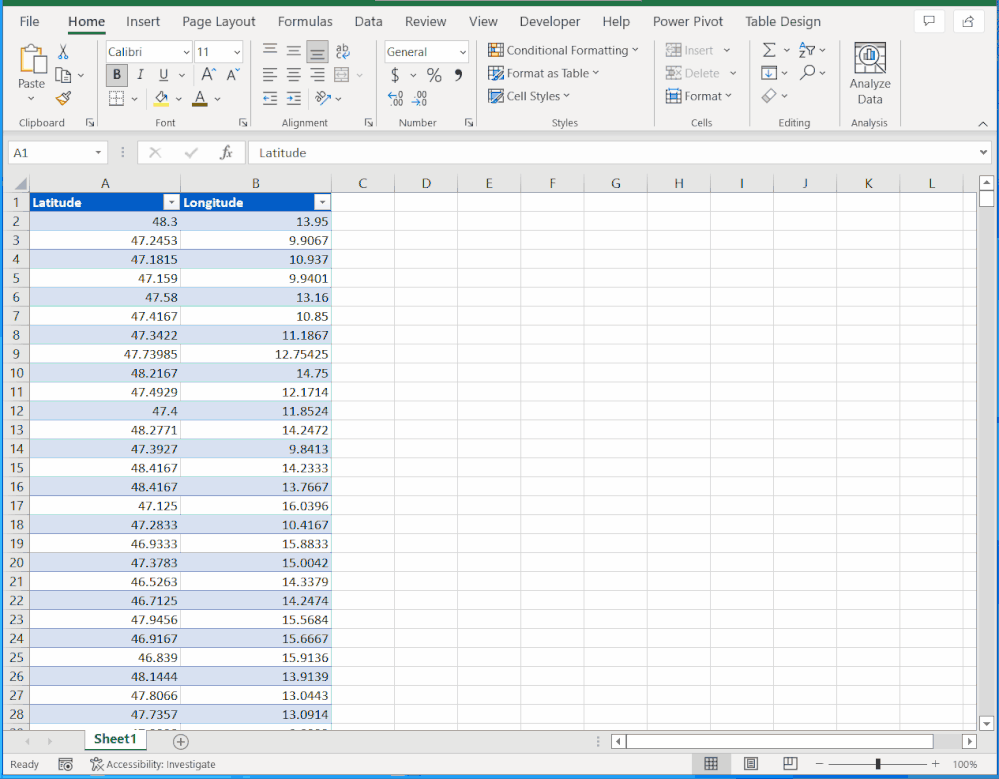Switch to the Page Layout tab
This screenshot has height=779, width=999.
(219, 22)
